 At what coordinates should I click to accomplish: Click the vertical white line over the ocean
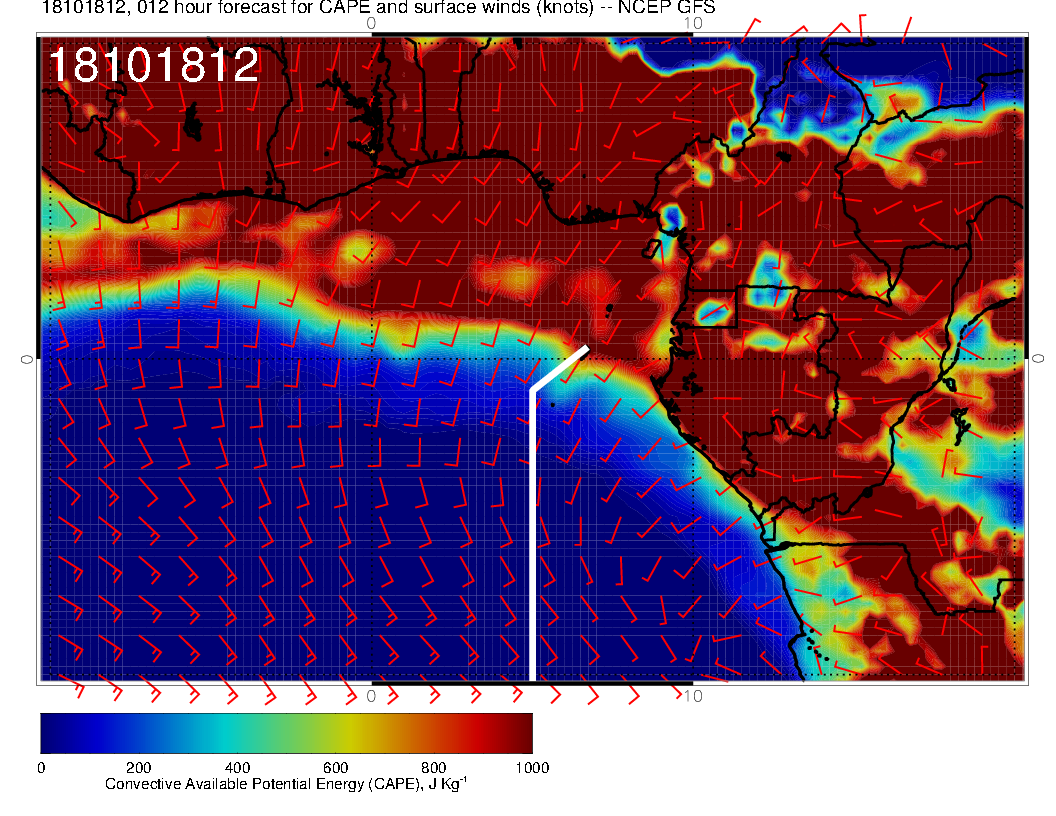tap(533, 530)
